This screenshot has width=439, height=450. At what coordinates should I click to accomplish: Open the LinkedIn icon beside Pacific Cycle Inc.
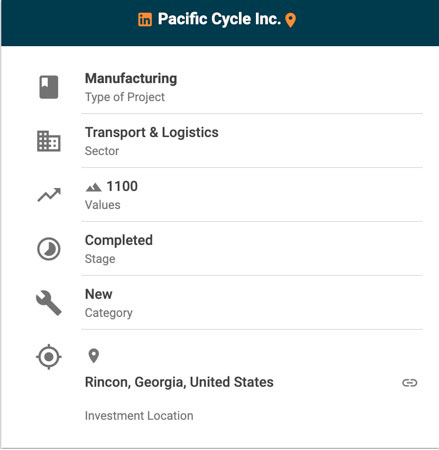tap(145, 19)
